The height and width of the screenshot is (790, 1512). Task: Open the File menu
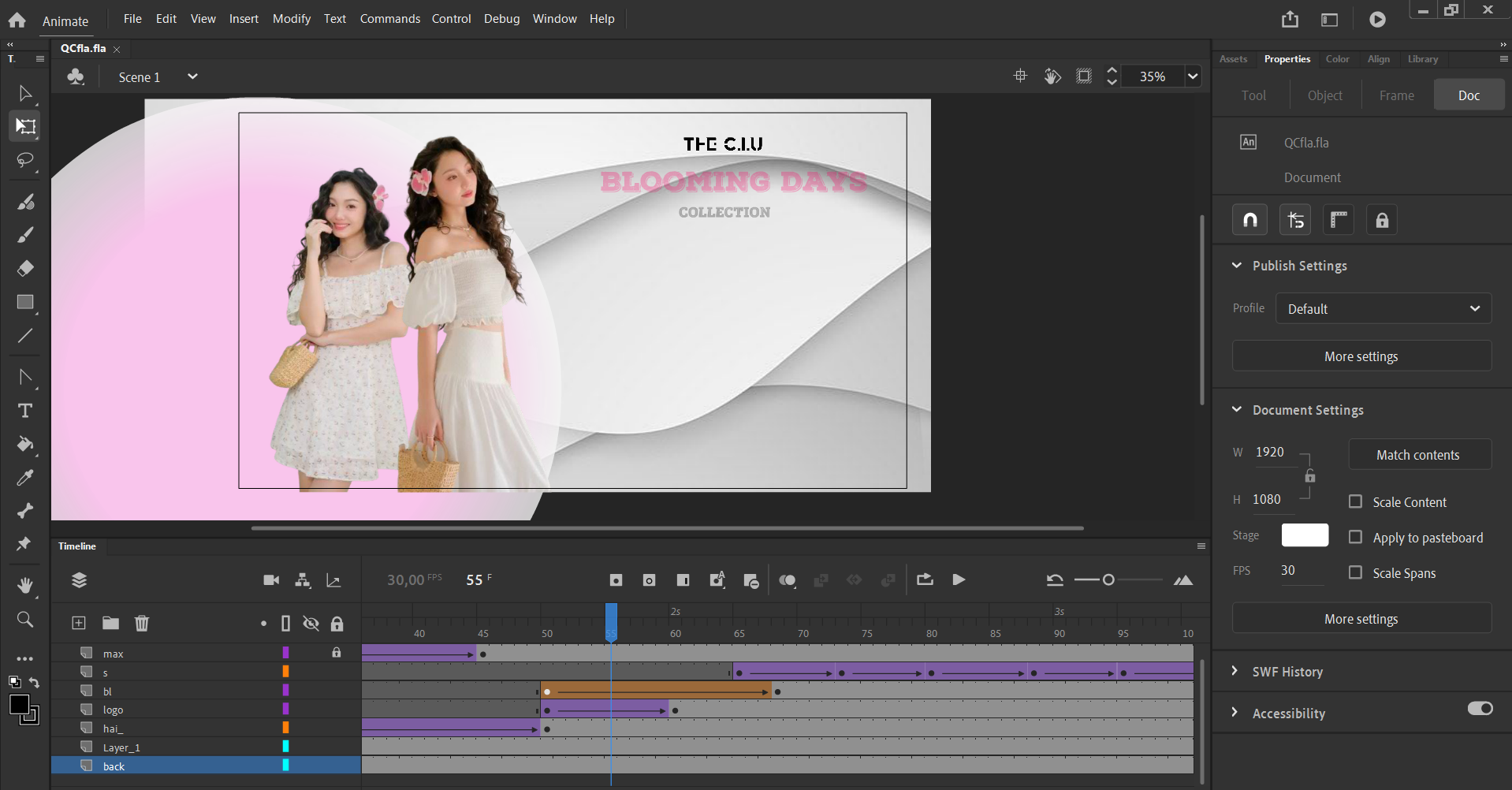coord(132,18)
